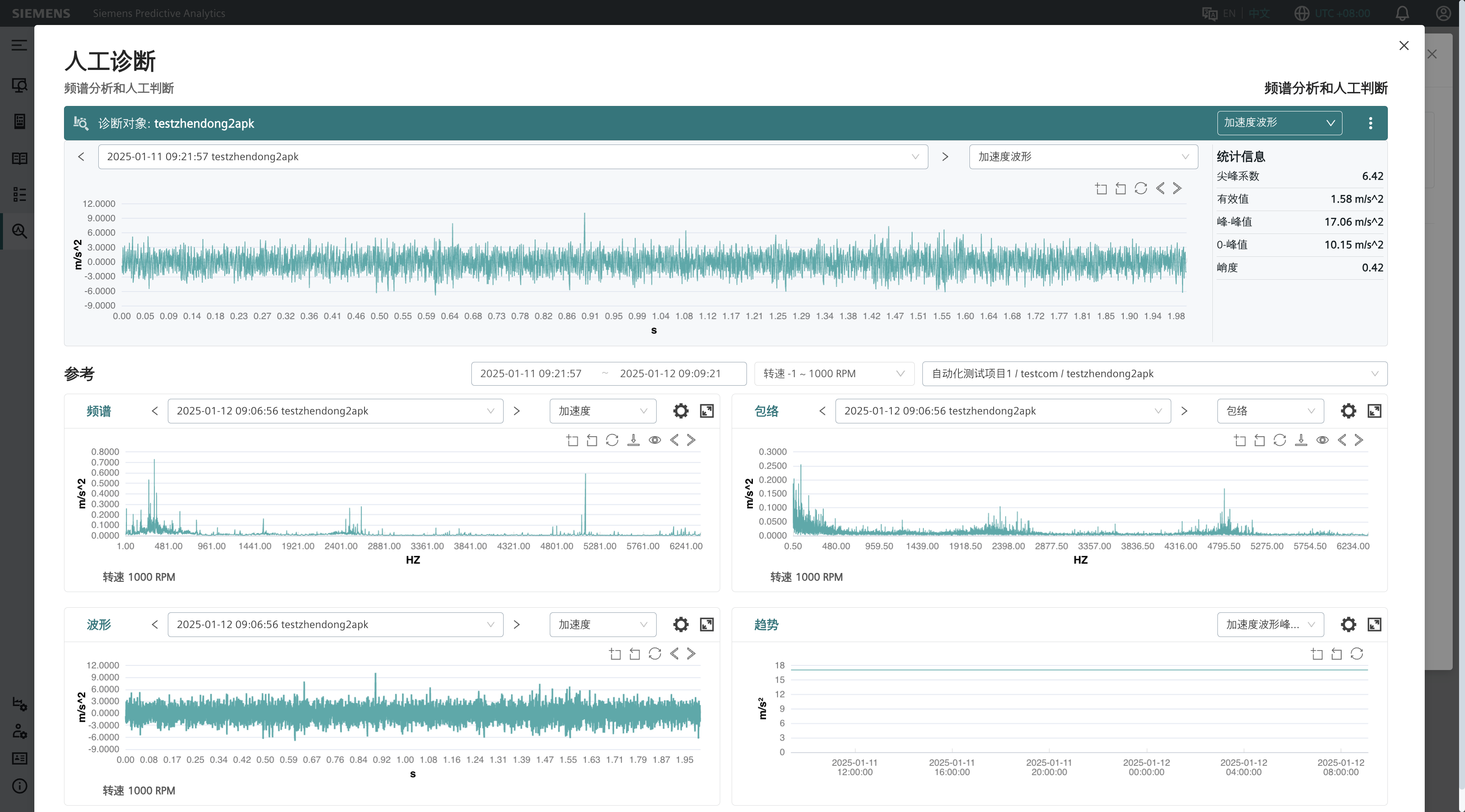This screenshot has width=1465, height=812.
Task: Open the kebab menu in diagnosis header
Action: [1370, 123]
